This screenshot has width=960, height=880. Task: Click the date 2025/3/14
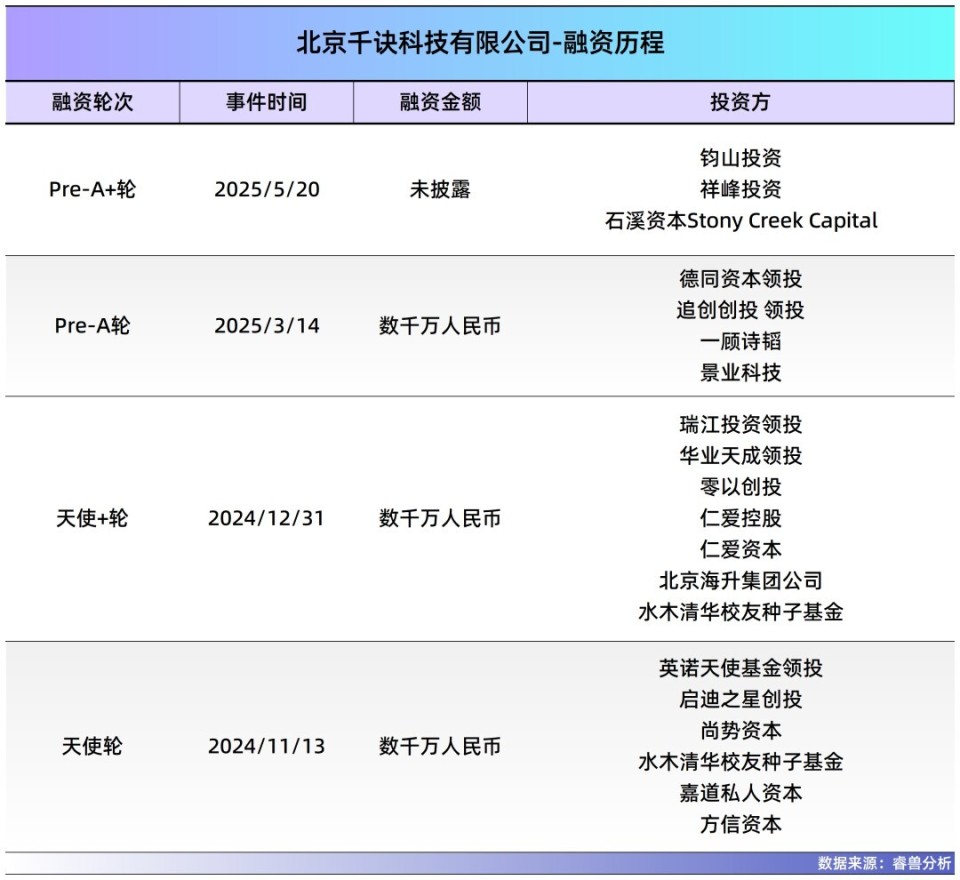pos(267,325)
